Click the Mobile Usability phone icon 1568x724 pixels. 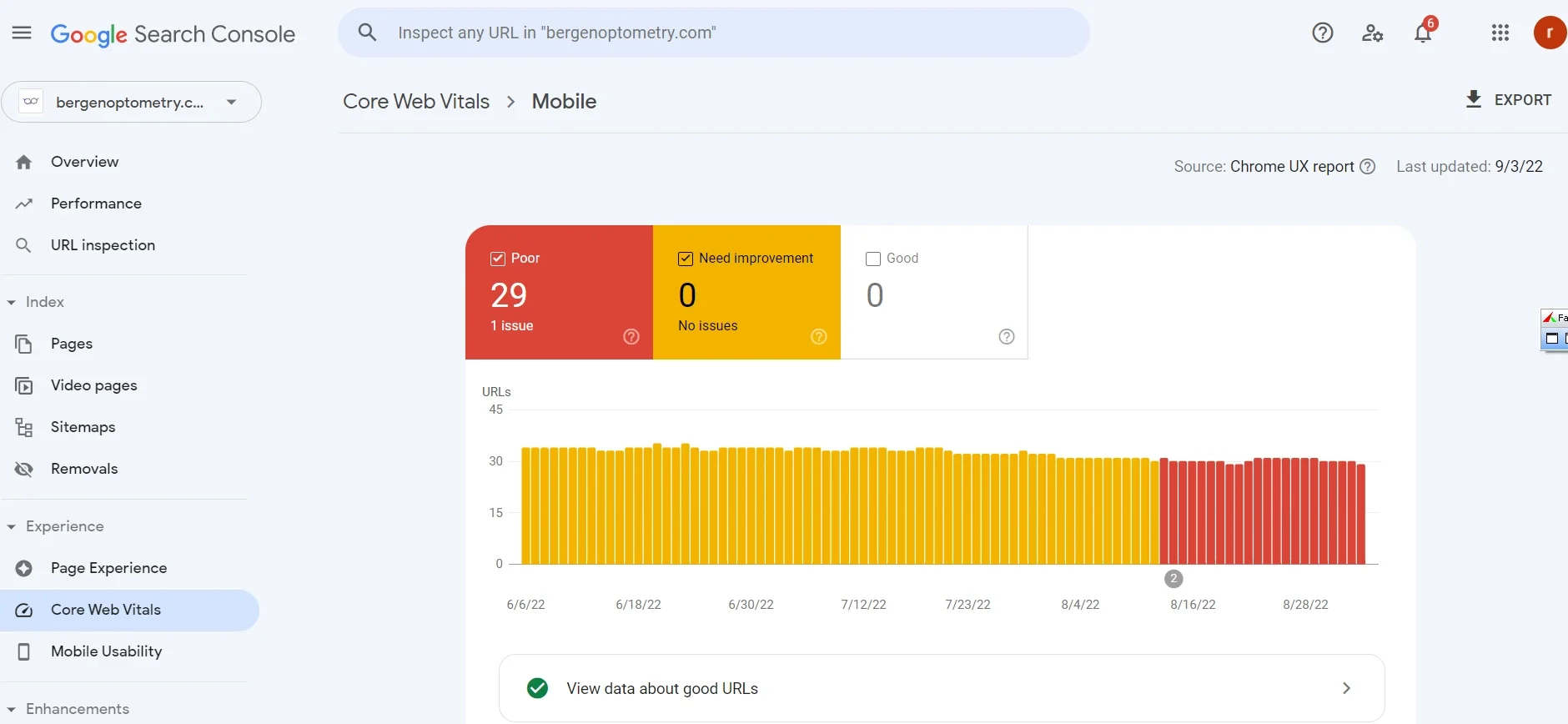tap(24, 651)
